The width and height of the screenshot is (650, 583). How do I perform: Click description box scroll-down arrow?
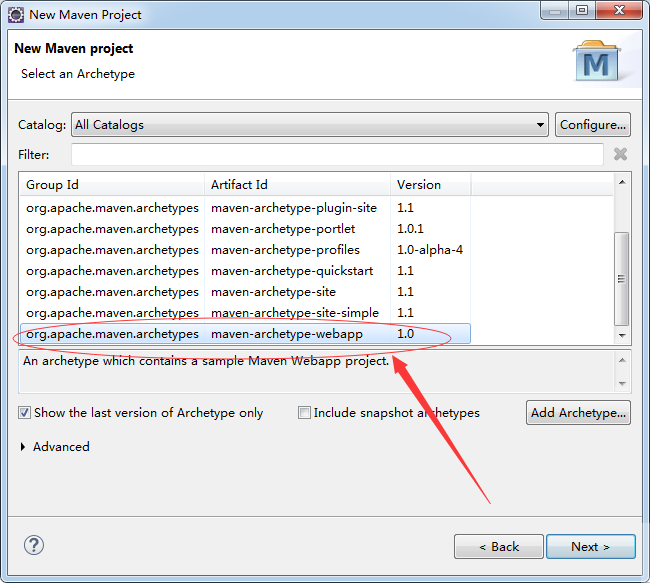(622, 384)
